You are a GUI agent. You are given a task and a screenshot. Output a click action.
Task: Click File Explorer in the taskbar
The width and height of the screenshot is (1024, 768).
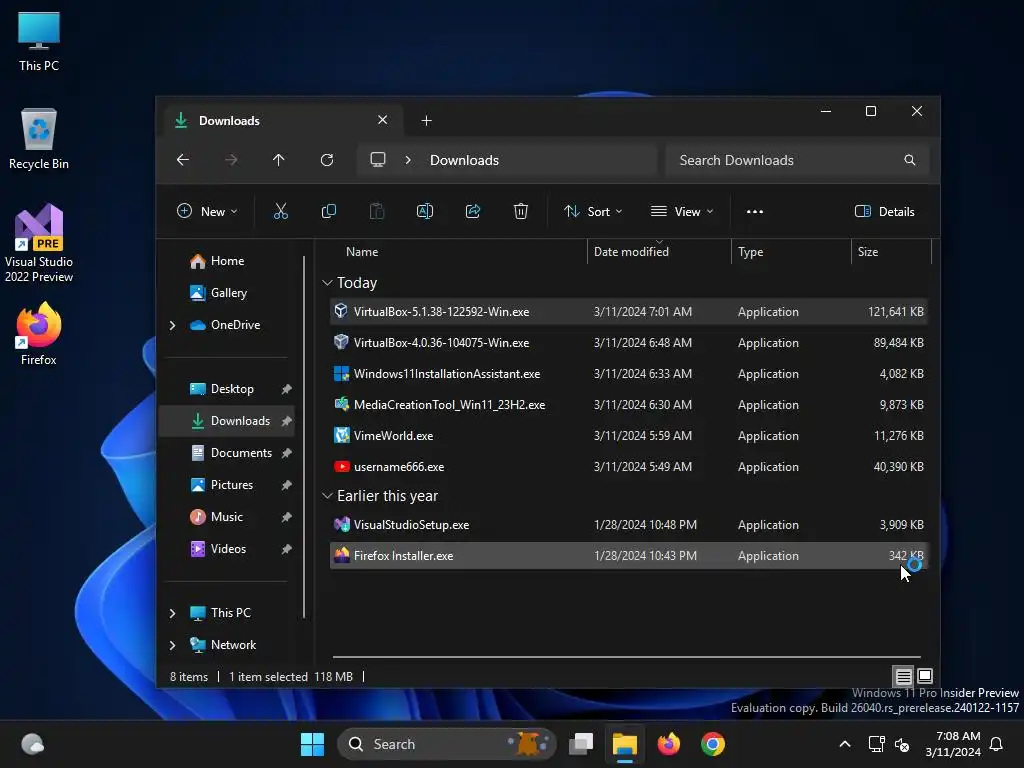625,744
